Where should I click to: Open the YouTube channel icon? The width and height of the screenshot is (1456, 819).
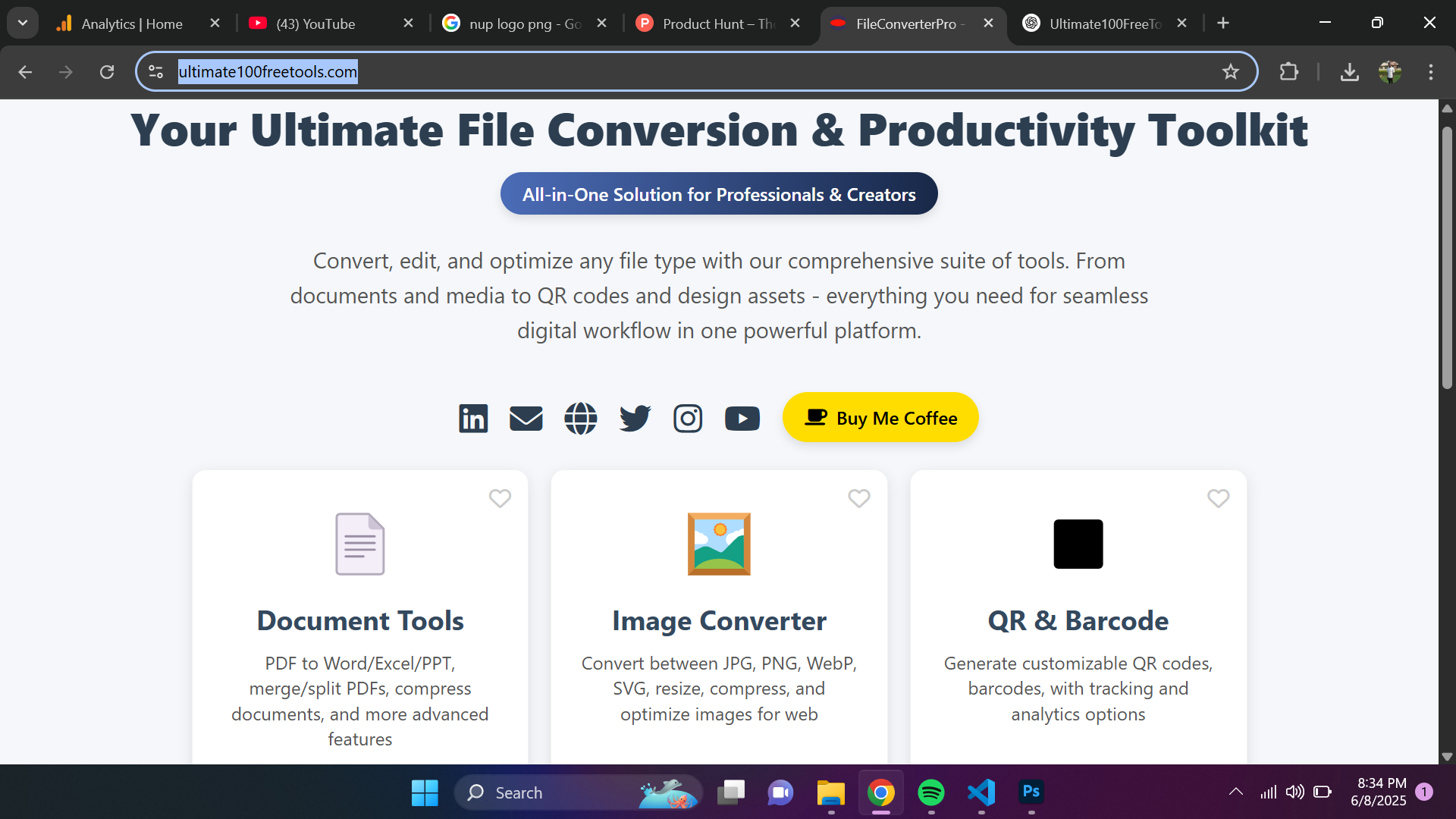tap(742, 418)
